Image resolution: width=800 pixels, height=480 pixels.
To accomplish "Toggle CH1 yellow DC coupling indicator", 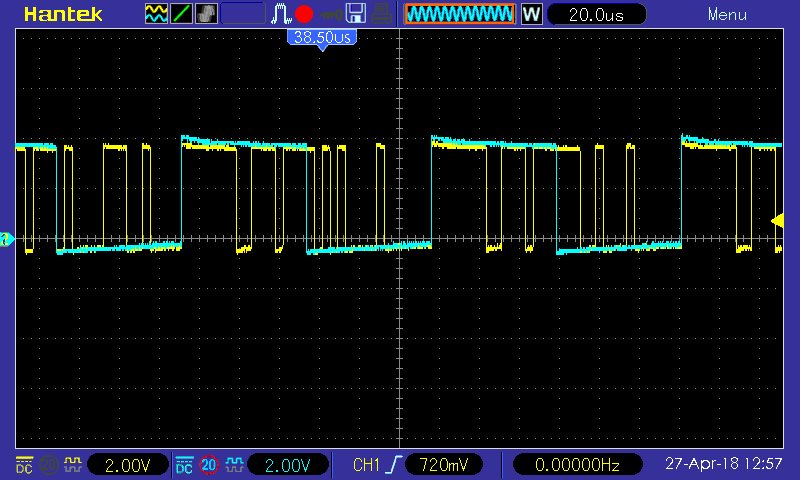I will (x=24, y=465).
